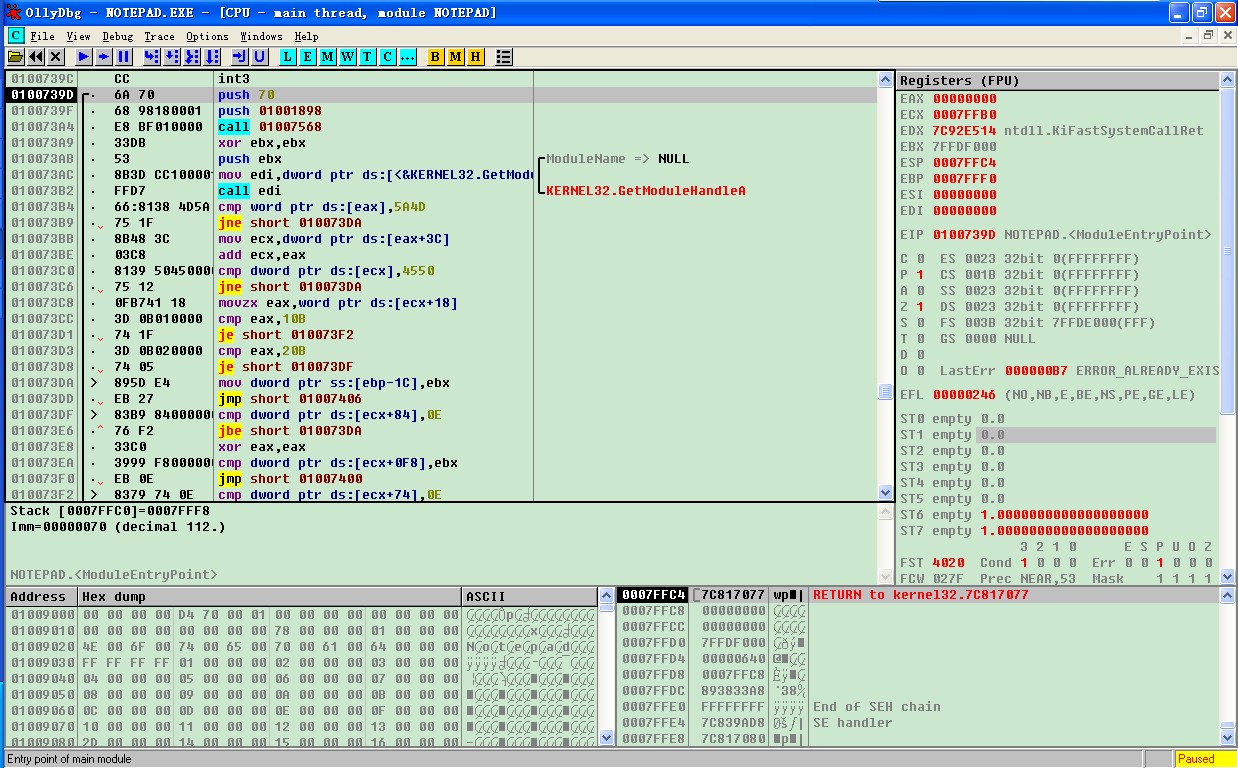The width and height of the screenshot is (1238, 768).
Task: Close the debugged program with the X icon
Action: tap(56, 57)
